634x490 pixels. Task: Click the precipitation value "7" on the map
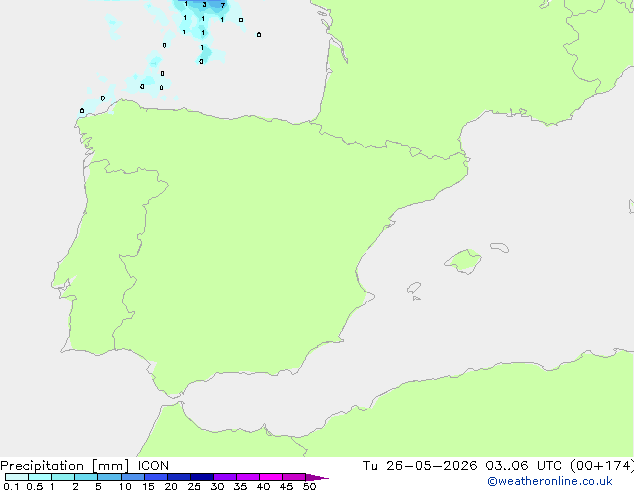pos(223,5)
